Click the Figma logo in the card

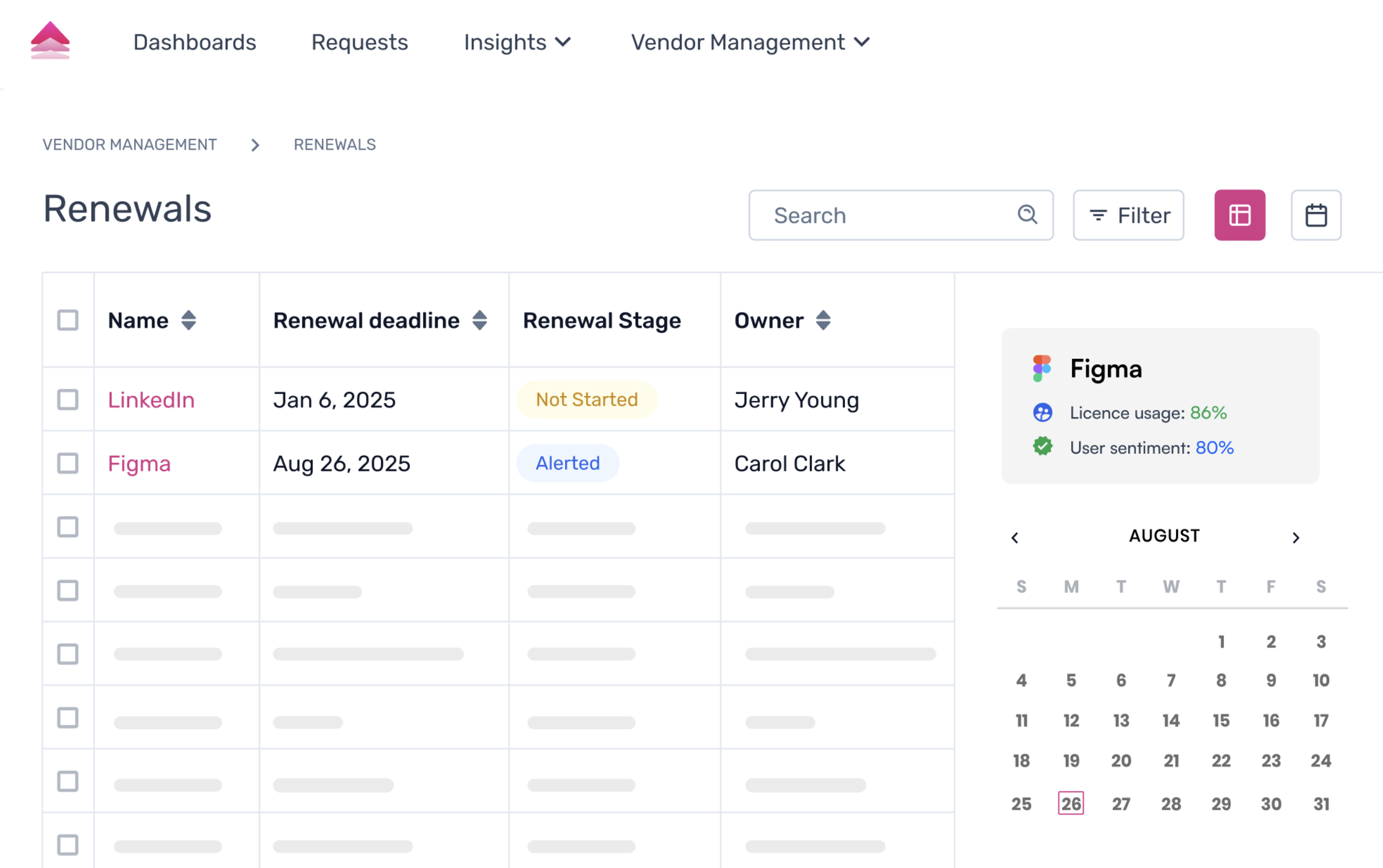click(x=1042, y=368)
